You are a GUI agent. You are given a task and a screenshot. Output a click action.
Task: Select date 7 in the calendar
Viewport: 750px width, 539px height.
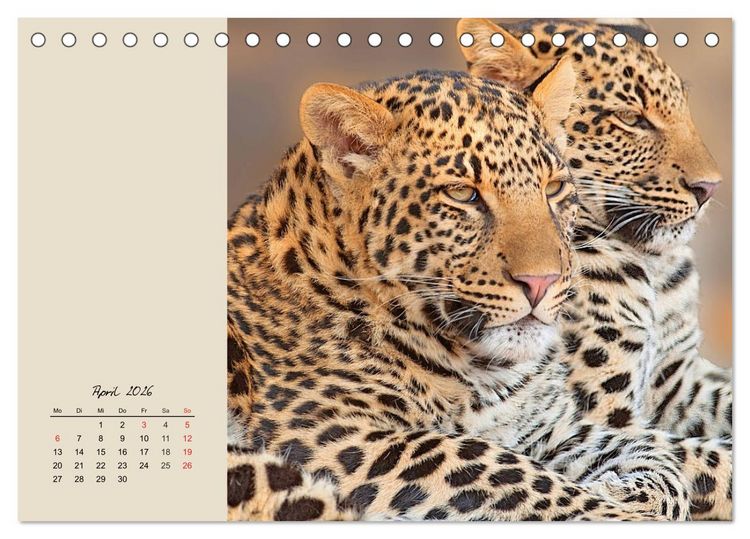point(79,439)
